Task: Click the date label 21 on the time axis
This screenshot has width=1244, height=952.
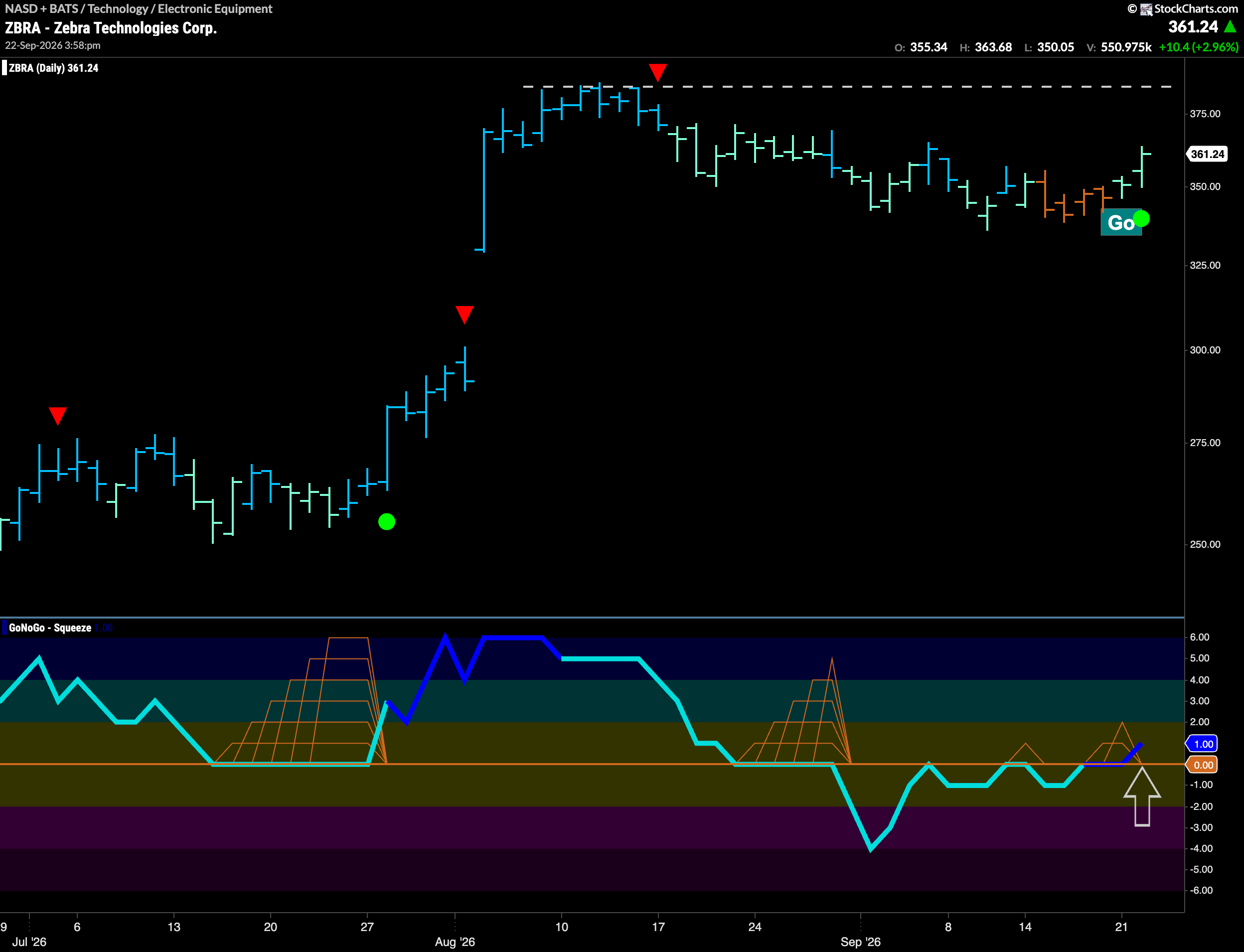Action: [1121, 927]
